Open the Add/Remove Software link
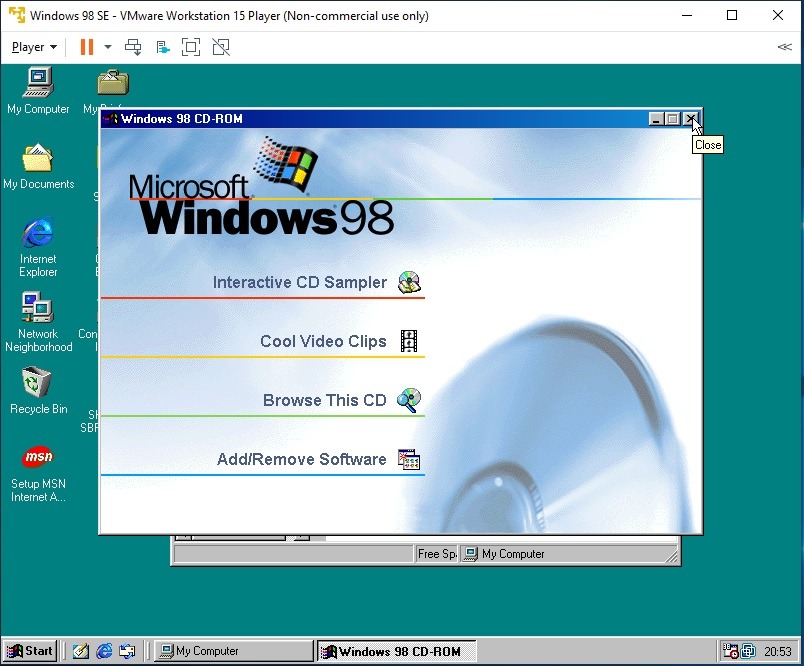Screen dimensions: 804x666 [x=302, y=459]
